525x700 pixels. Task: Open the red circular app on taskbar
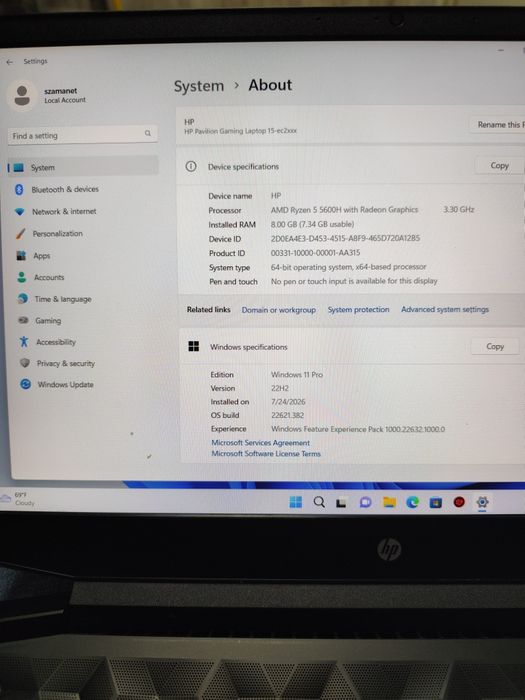tap(459, 502)
